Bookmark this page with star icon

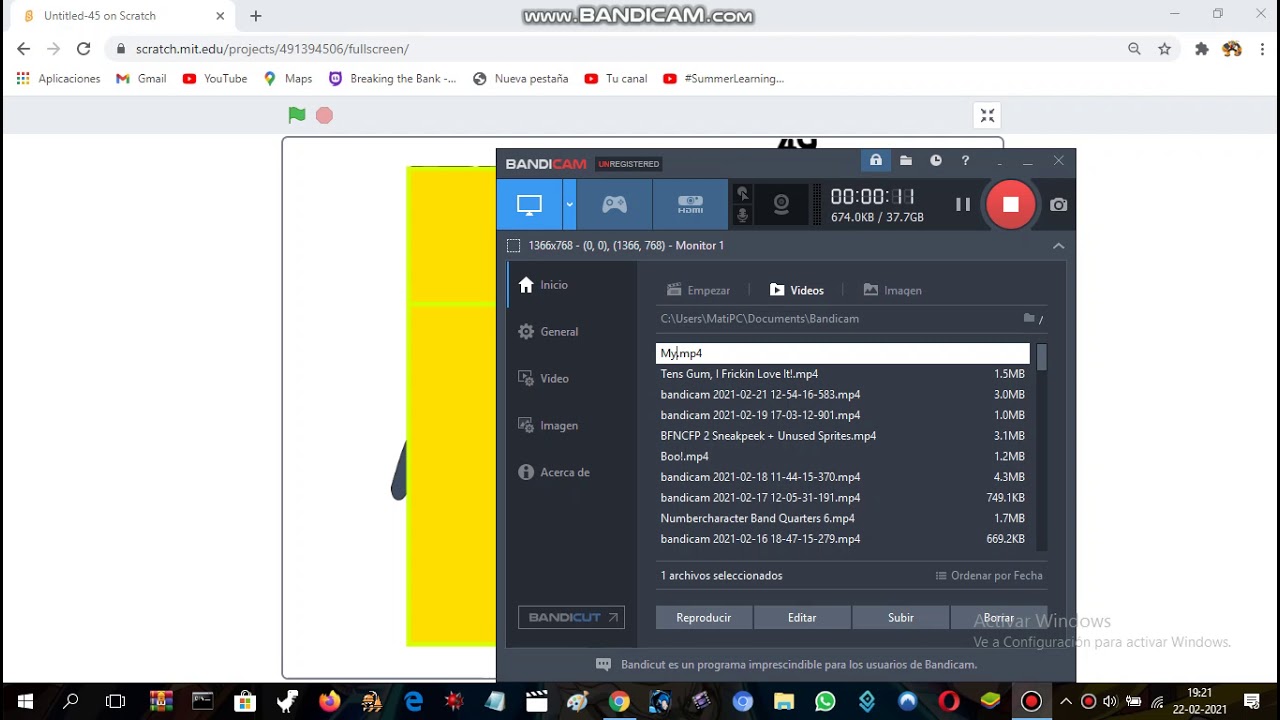(1164, 49)
